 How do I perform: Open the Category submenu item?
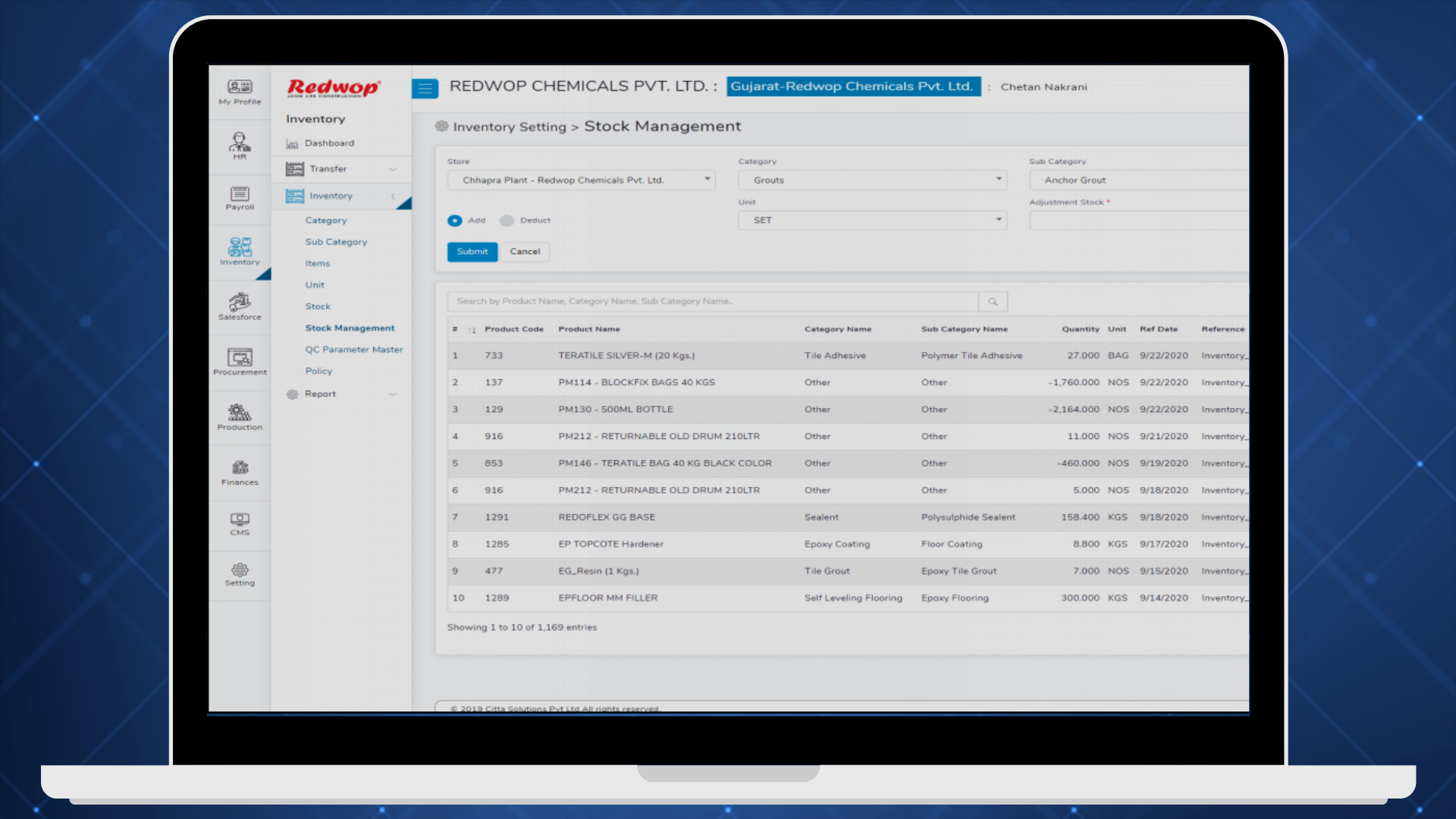[x=325, y=221]
